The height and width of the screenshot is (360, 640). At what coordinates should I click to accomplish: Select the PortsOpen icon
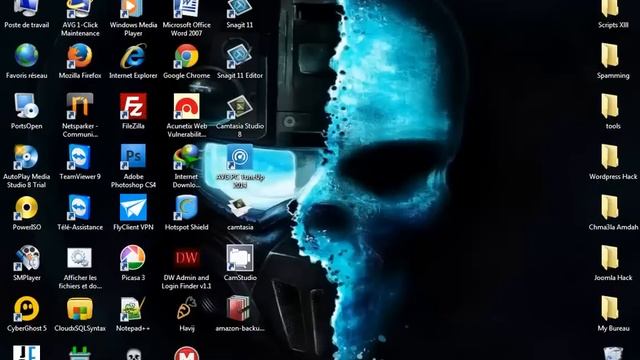[27, 106]
